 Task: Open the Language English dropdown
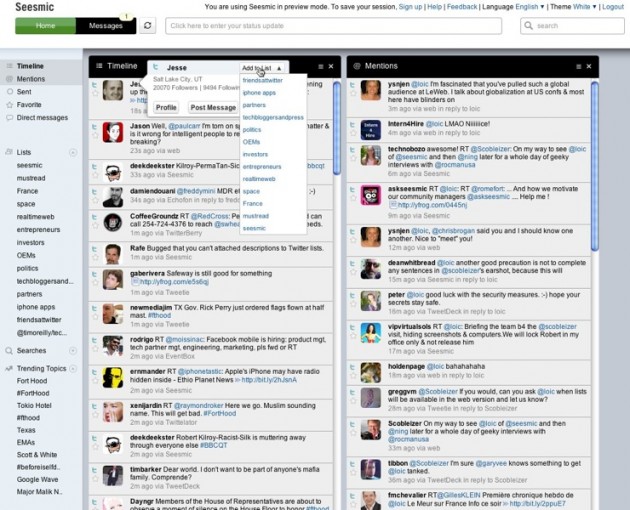(530, 6)
